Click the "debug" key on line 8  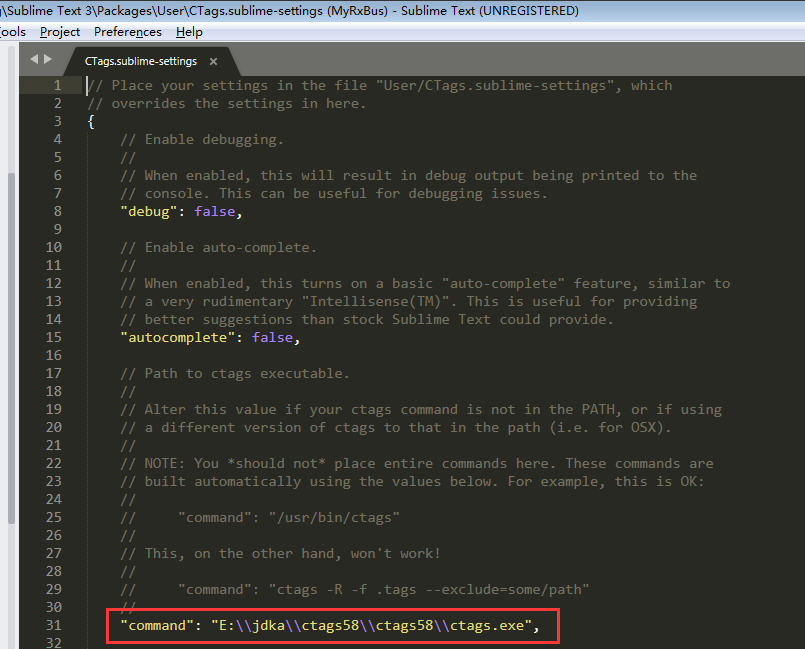point(149,212)
